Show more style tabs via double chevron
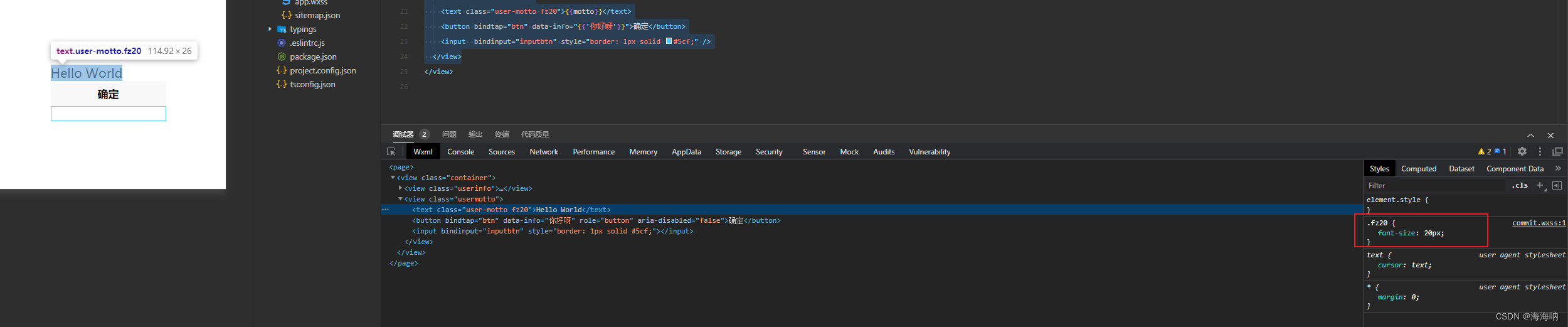The height and width of the screenshot is (327, 1568). pyautogui.click(x=1558, y=168)
